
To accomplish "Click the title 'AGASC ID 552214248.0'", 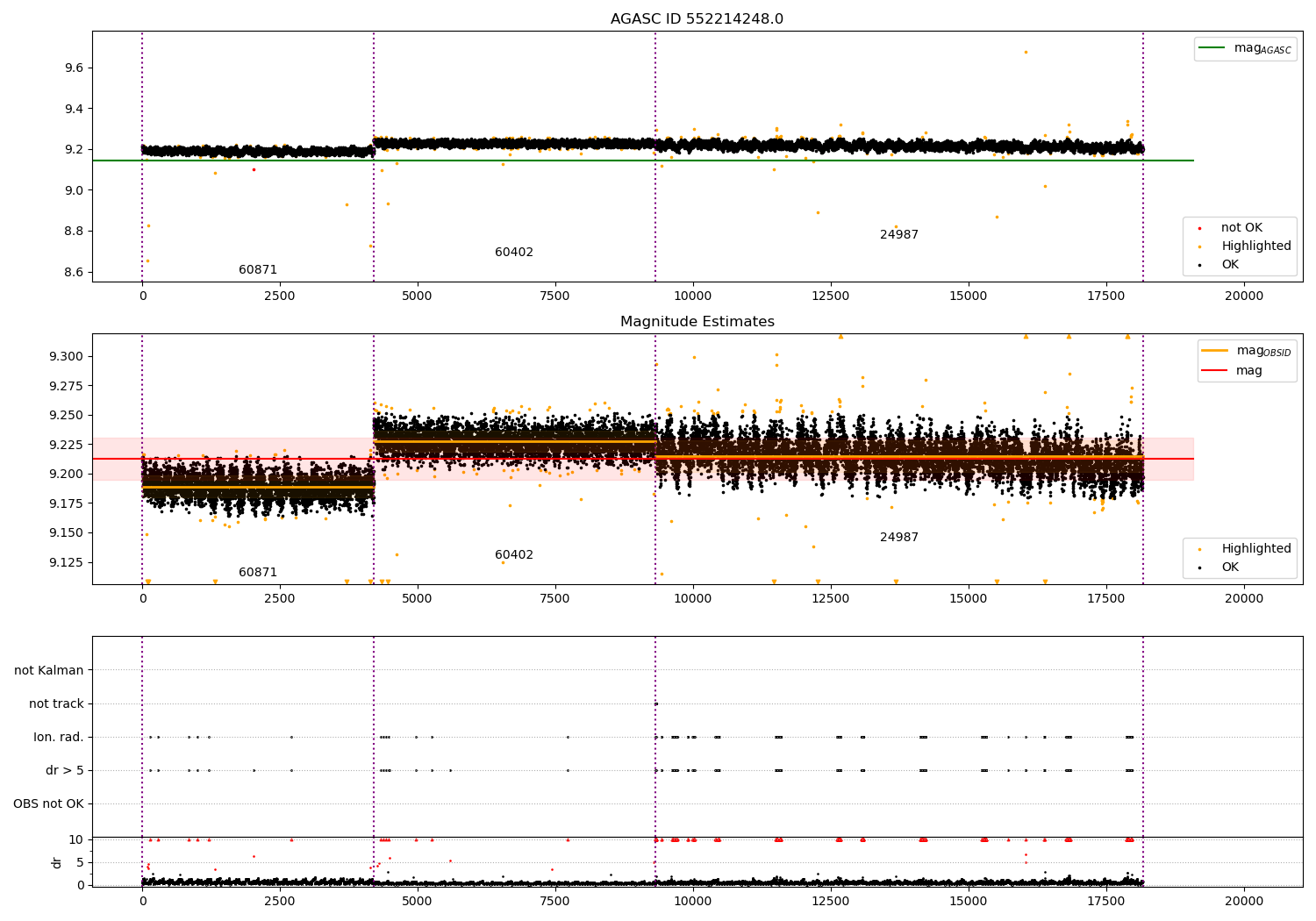I will coord(697,19).
